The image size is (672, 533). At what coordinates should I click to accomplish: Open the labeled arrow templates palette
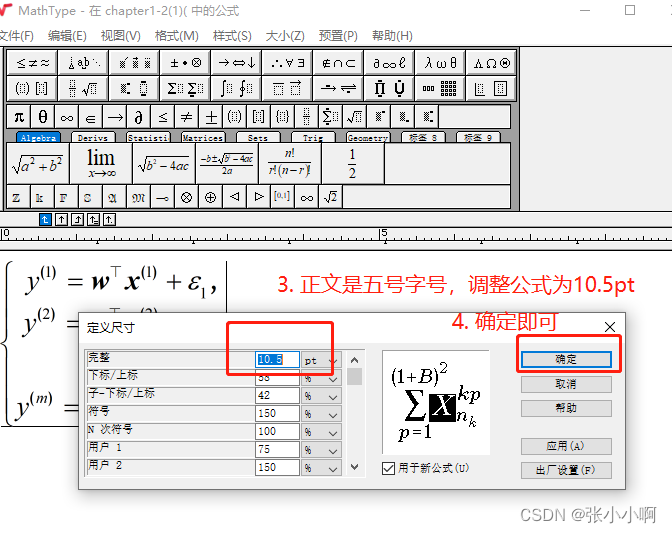pos(338,88)
